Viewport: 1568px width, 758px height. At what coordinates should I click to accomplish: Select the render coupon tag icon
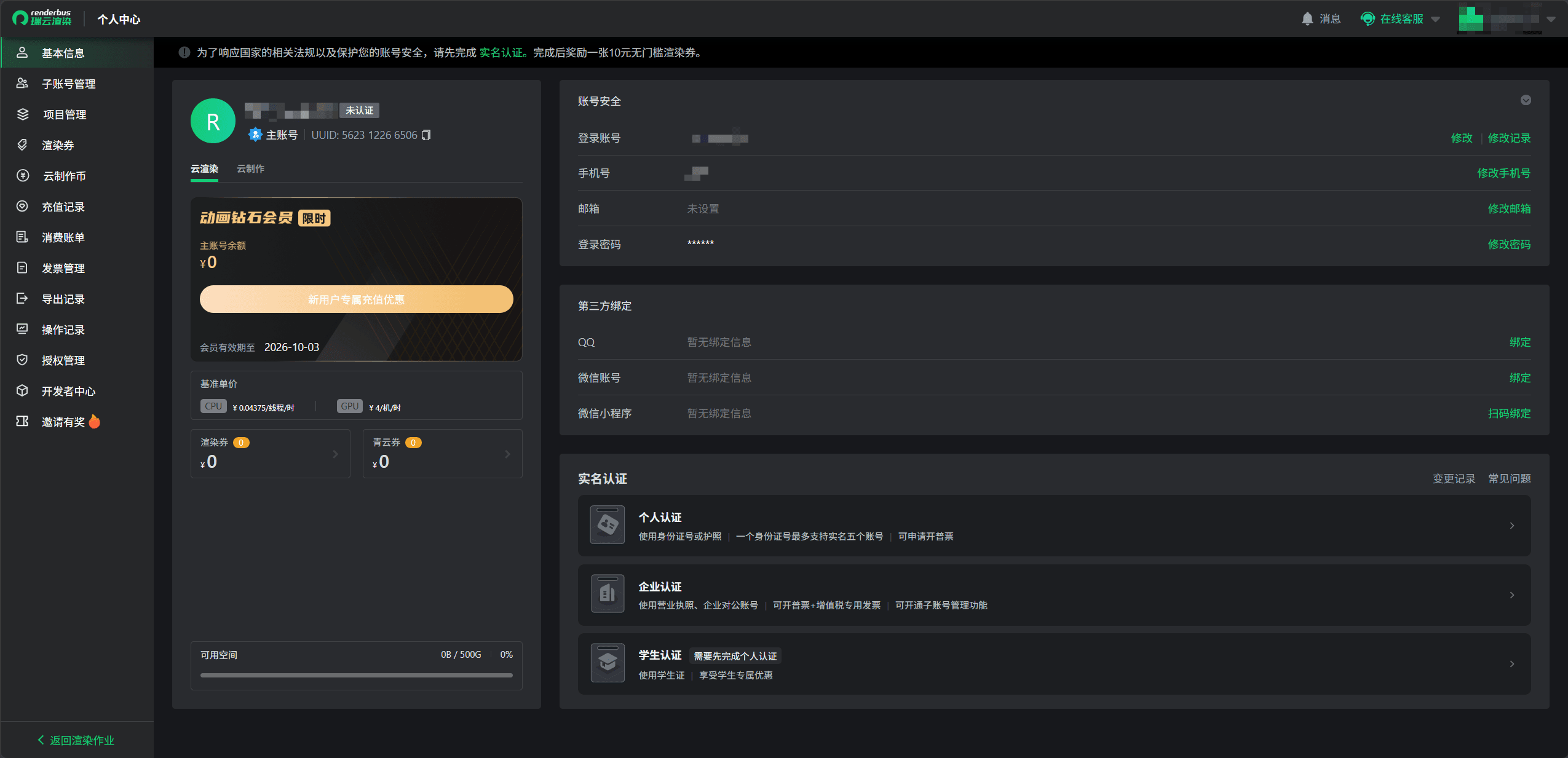tap(22, 145)
